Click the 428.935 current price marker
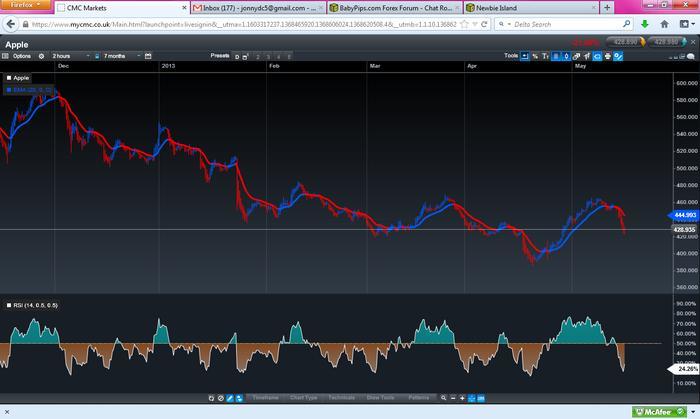 click(684, 229)
